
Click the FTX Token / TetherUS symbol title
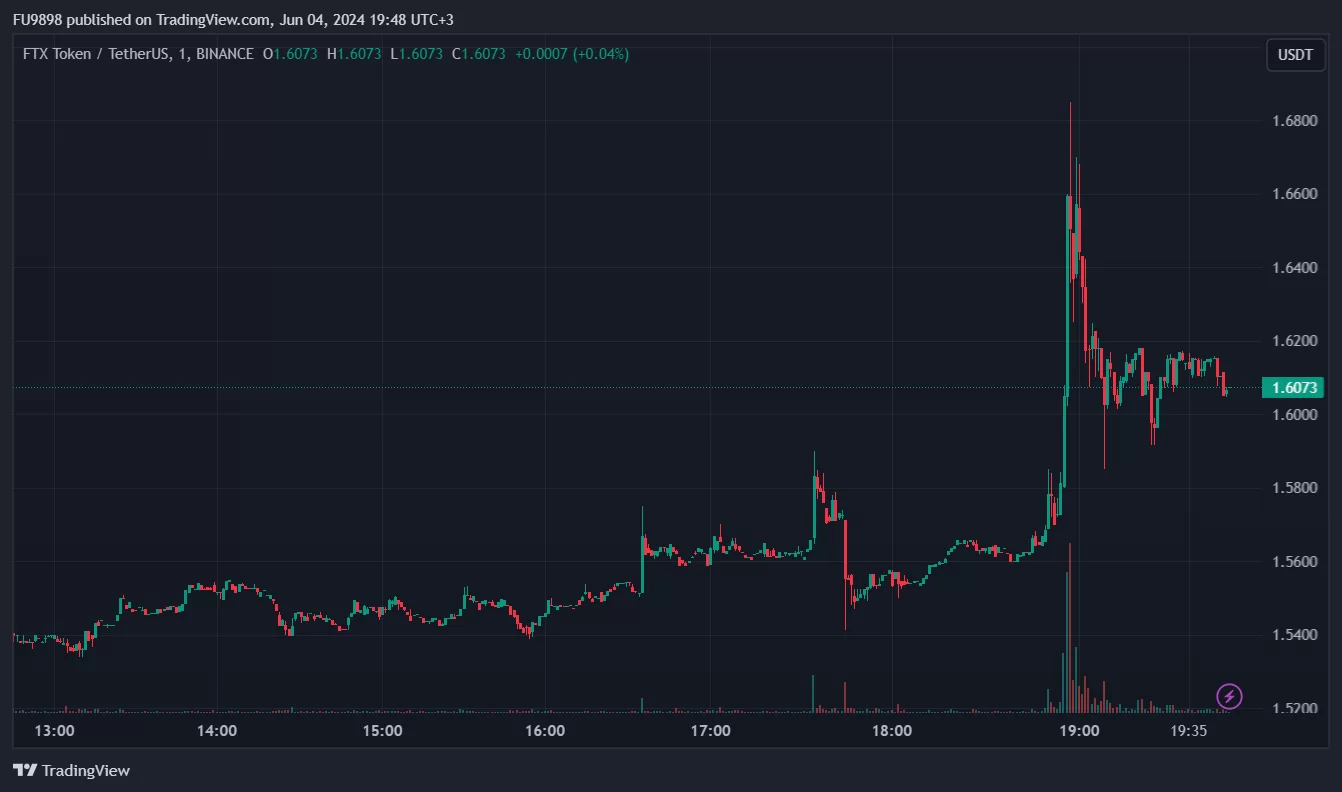click(x=138, y=54)
